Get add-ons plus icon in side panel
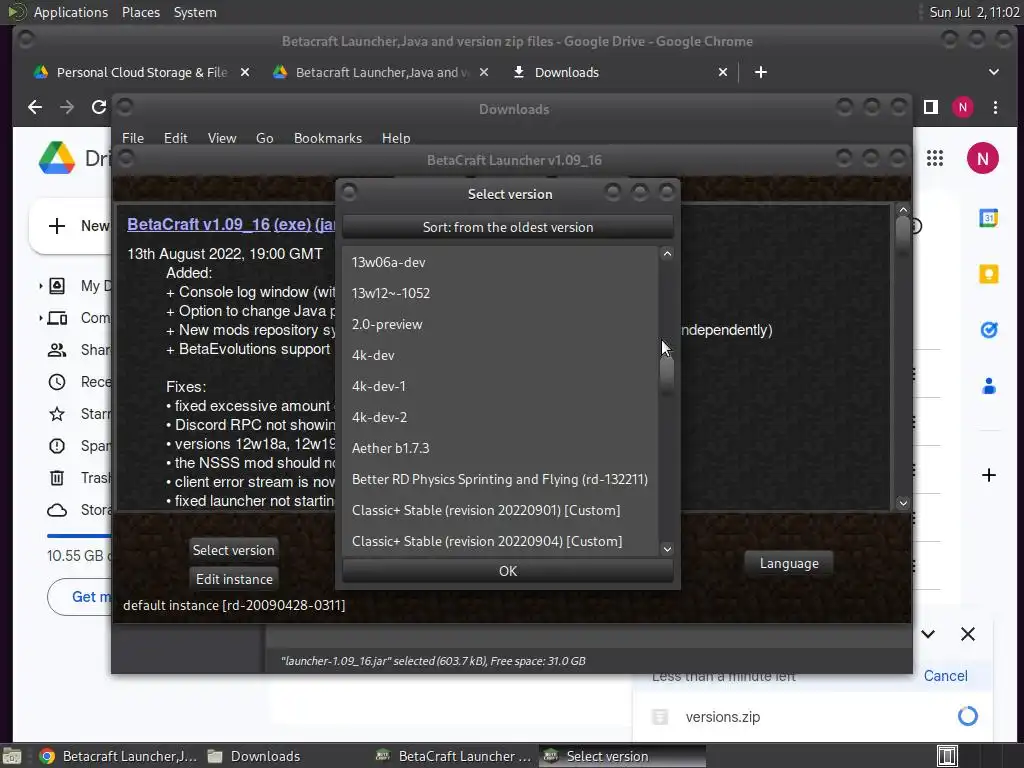The image size is (1024, 768). [x=989, y=475]
